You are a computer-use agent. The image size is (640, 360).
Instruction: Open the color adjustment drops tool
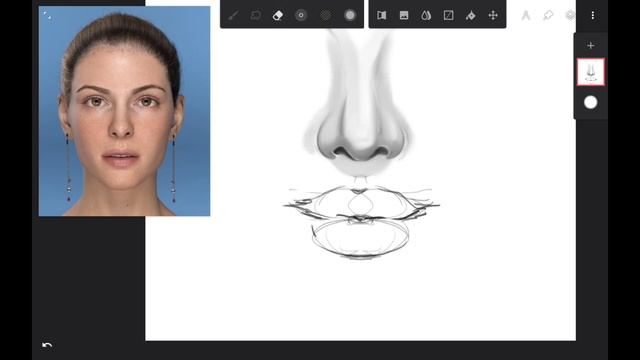coord(426,16)
